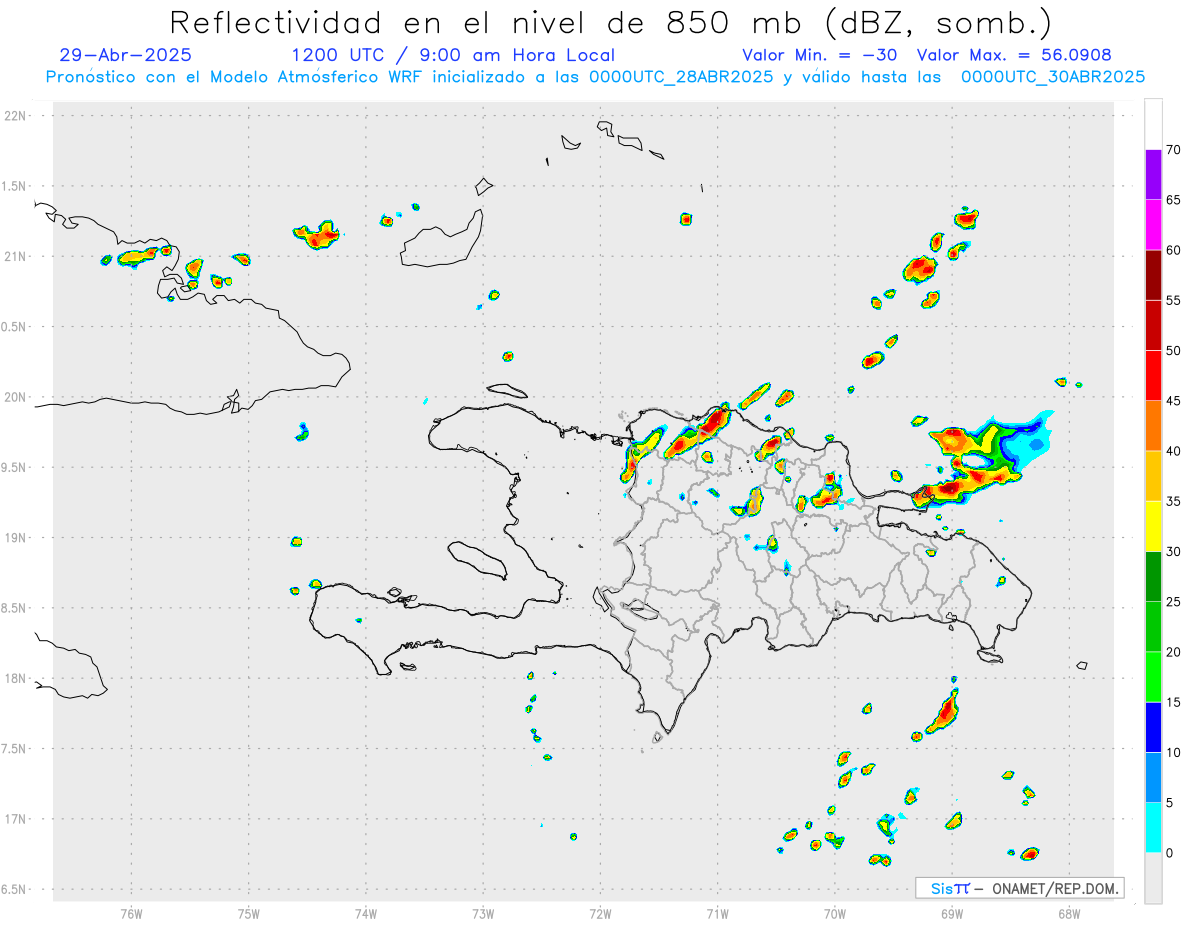Click the '71W' longitude axis label
The image size is (1200, 927).
point(717,914)
